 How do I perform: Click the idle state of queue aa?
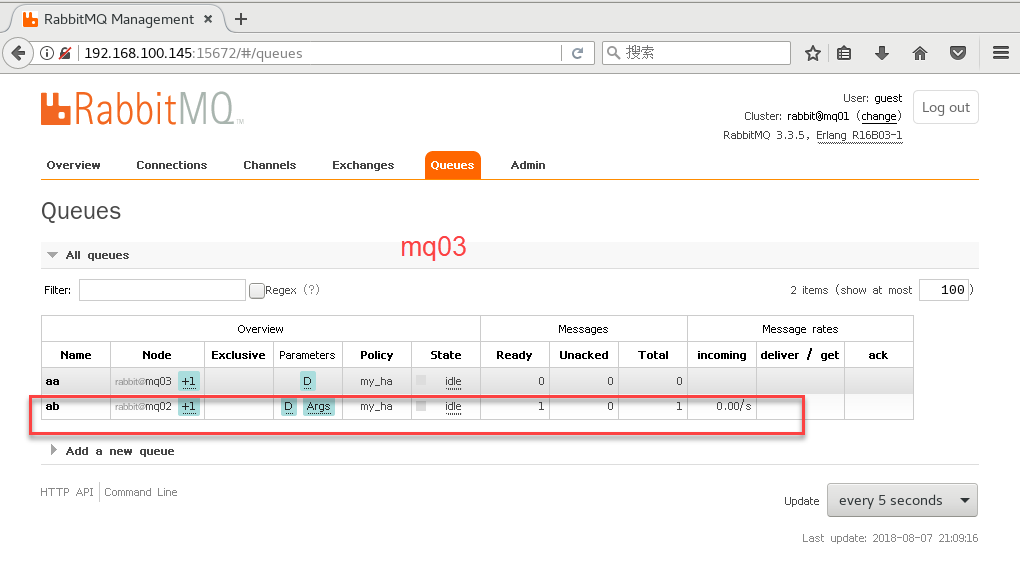pos(453,382)
